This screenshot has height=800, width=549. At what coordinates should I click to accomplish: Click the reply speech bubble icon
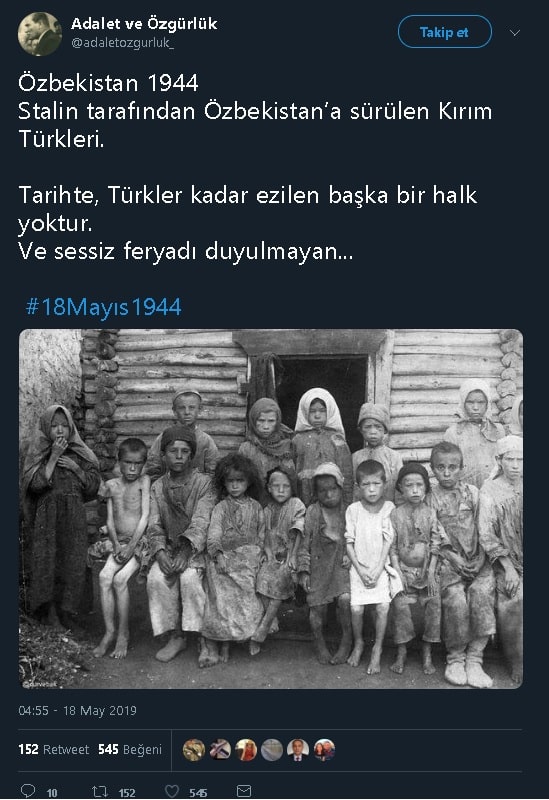[28, 791]
